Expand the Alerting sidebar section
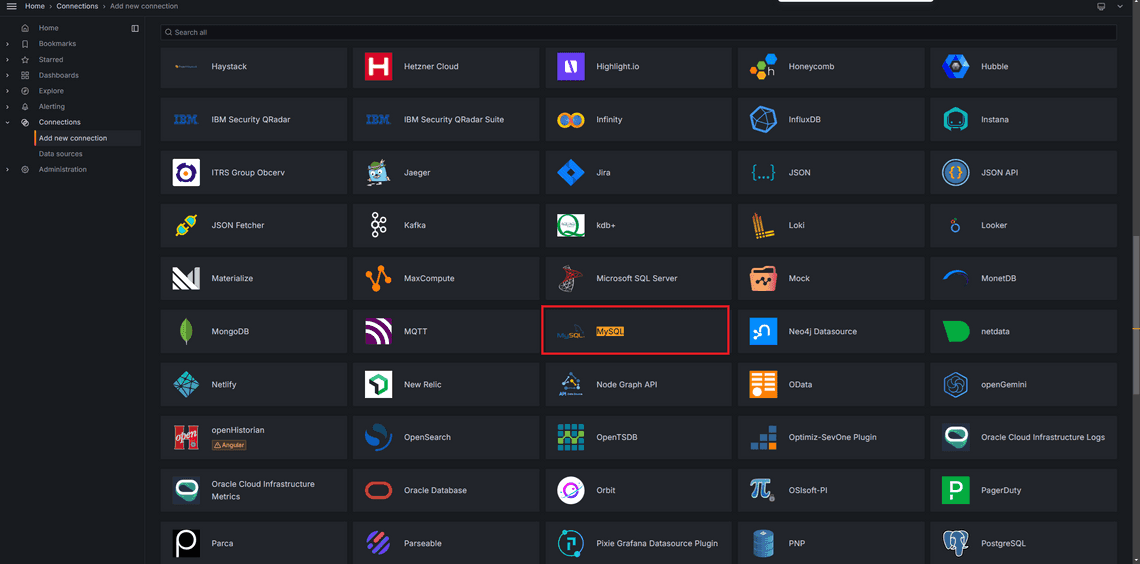Screen dimensions: 1140x564 point(7,107)
